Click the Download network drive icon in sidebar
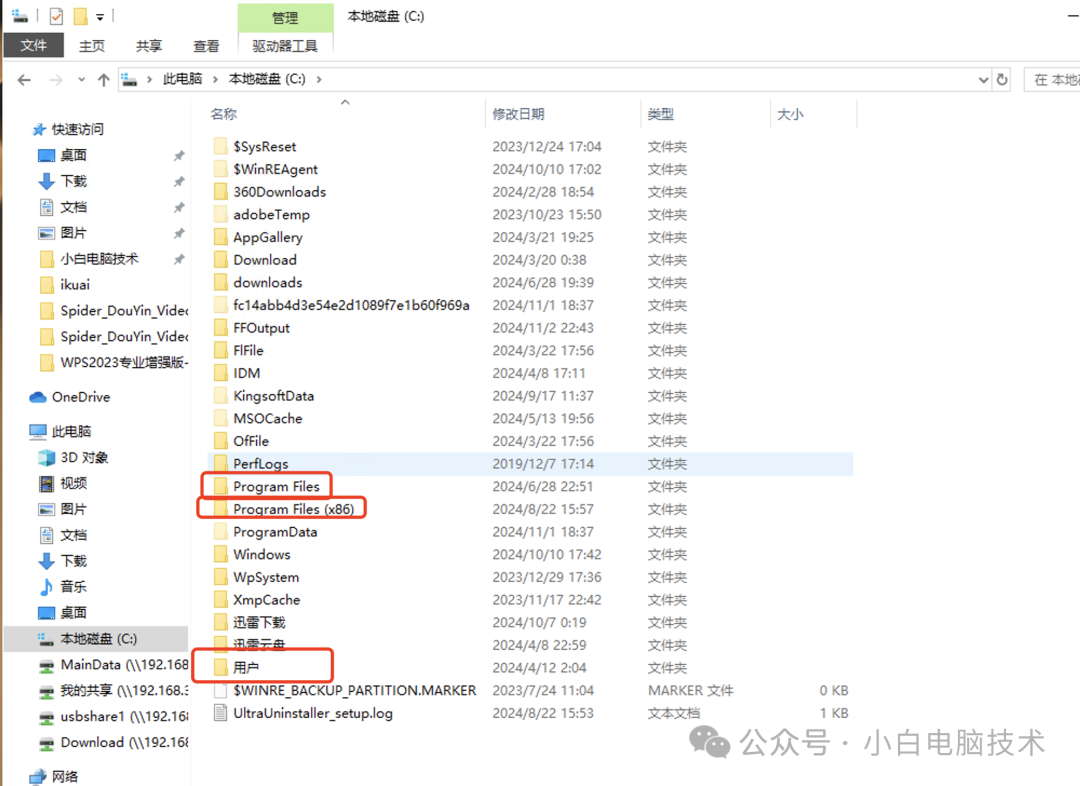The width and height of the screenshot is (1080, 786). click(46, 743)
